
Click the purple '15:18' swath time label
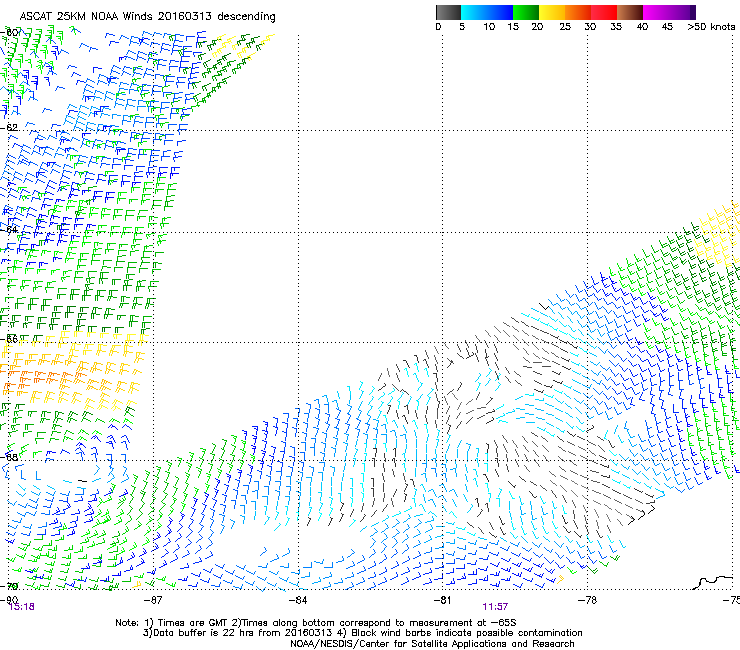(x=22, y=607)
